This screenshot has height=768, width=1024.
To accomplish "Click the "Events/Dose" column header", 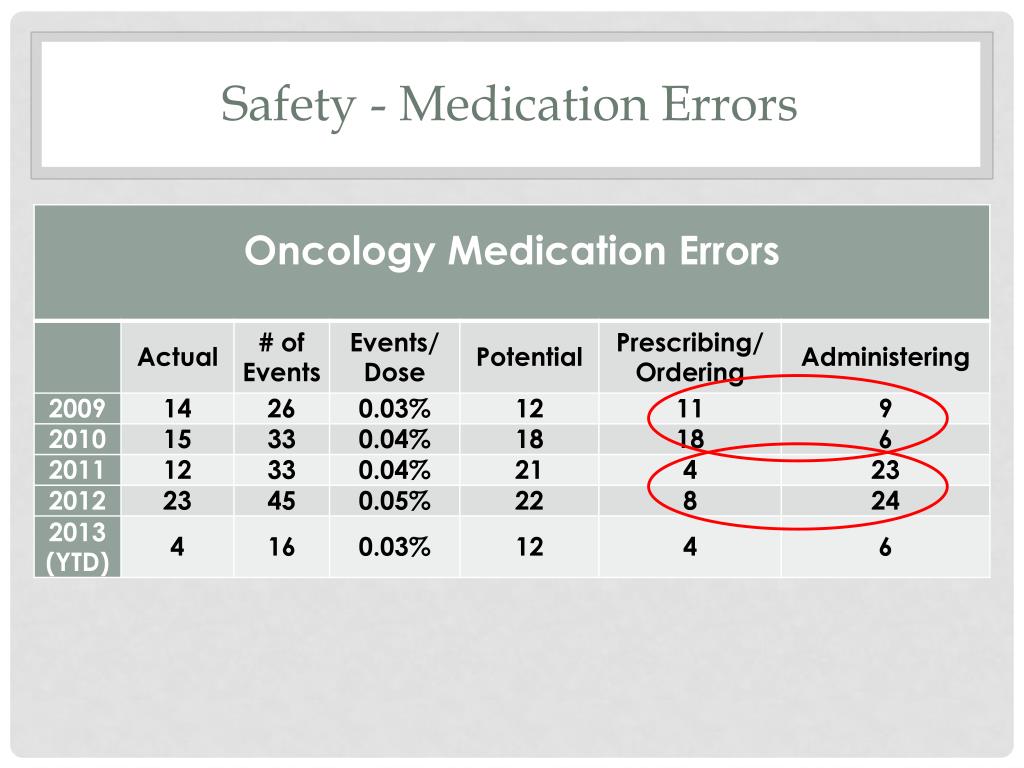I will (394, 357).
